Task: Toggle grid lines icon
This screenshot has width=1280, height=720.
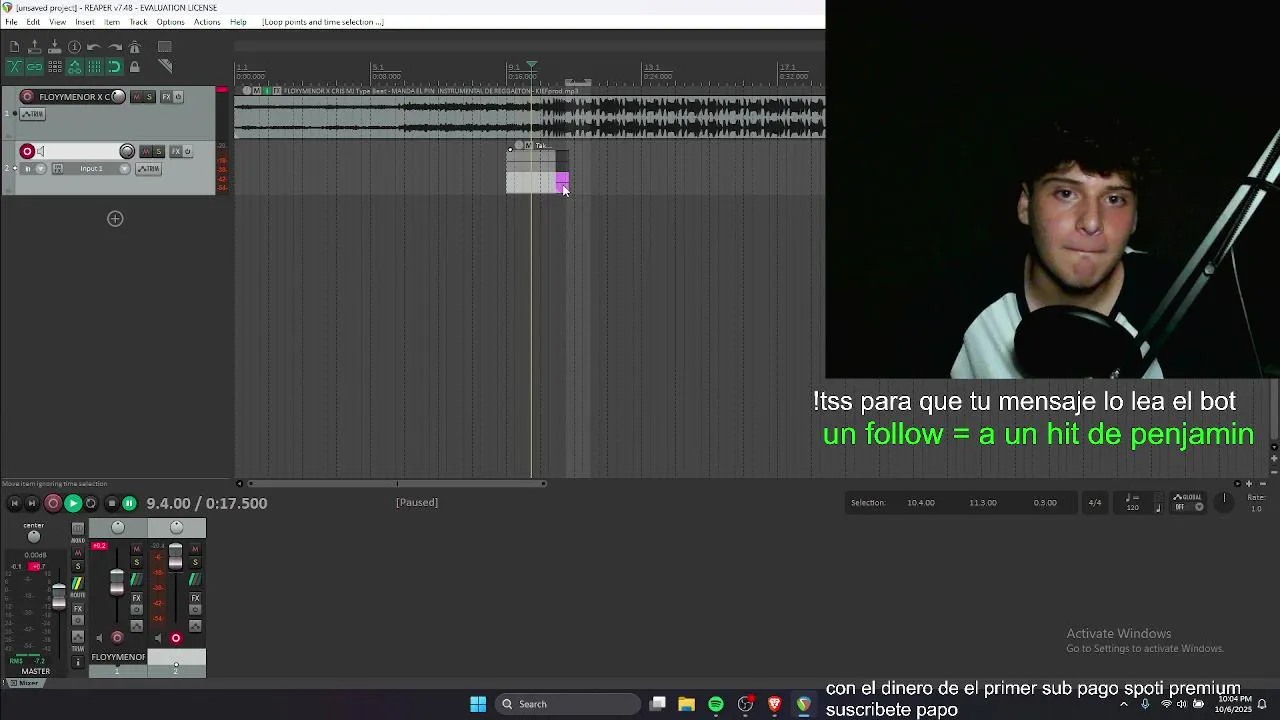Action: pos(94,67)
